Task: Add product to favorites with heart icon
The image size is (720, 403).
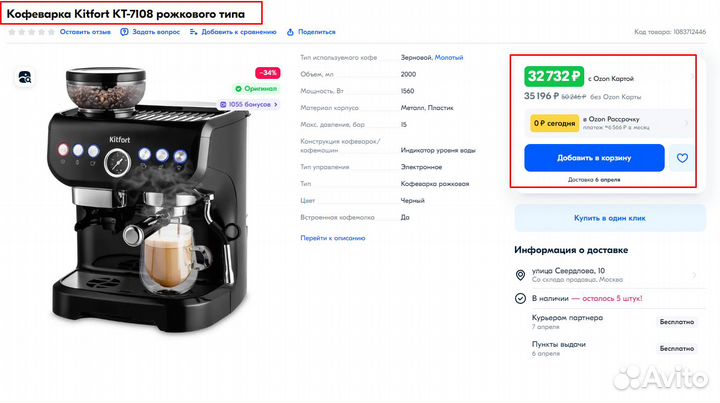Action: [x=682, y=158]
